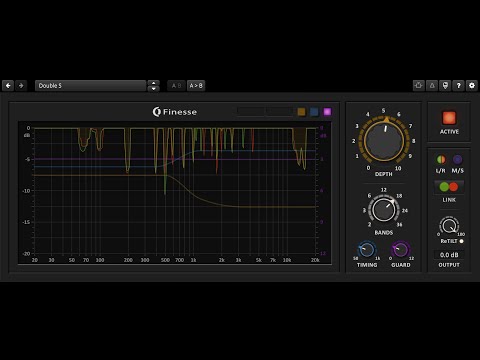The width and height of the screenshot is (480, 360).
Task: Click the DEPTH label
Action: tap(384, 174)
